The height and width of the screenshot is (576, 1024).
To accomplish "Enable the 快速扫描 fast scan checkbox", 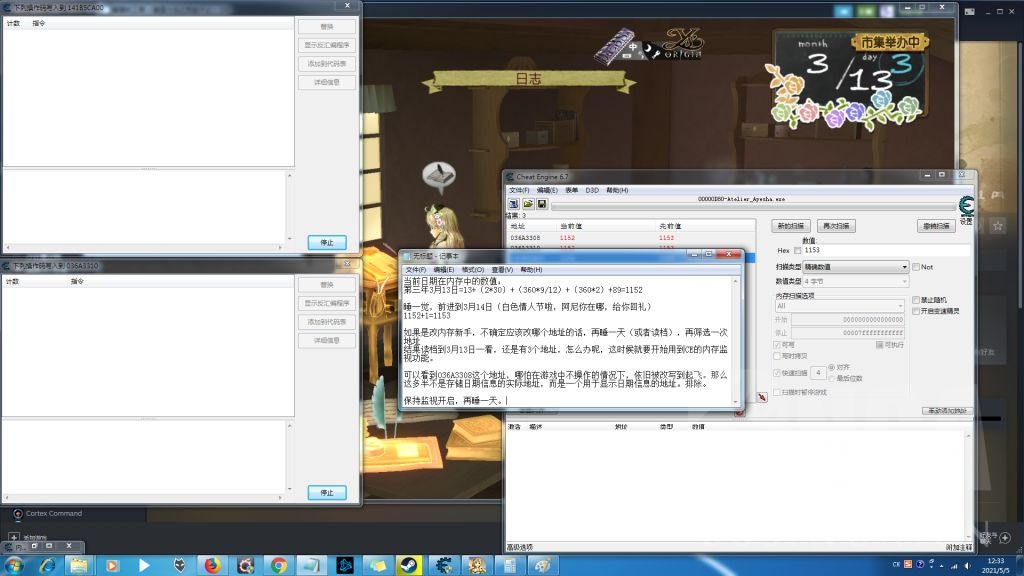I will tap(776, 372).
